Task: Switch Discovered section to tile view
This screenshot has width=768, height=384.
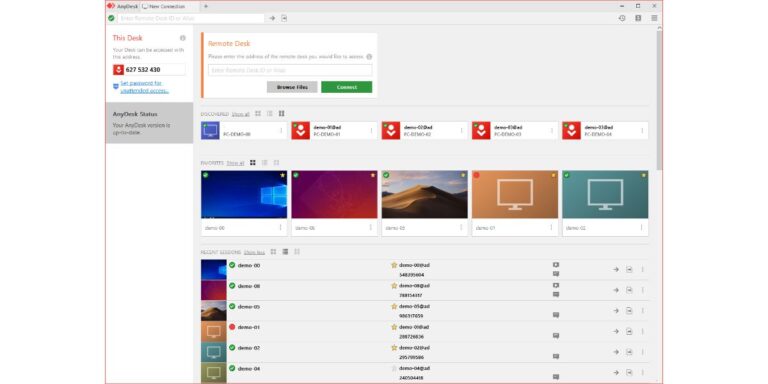Action: click(258, 114)
